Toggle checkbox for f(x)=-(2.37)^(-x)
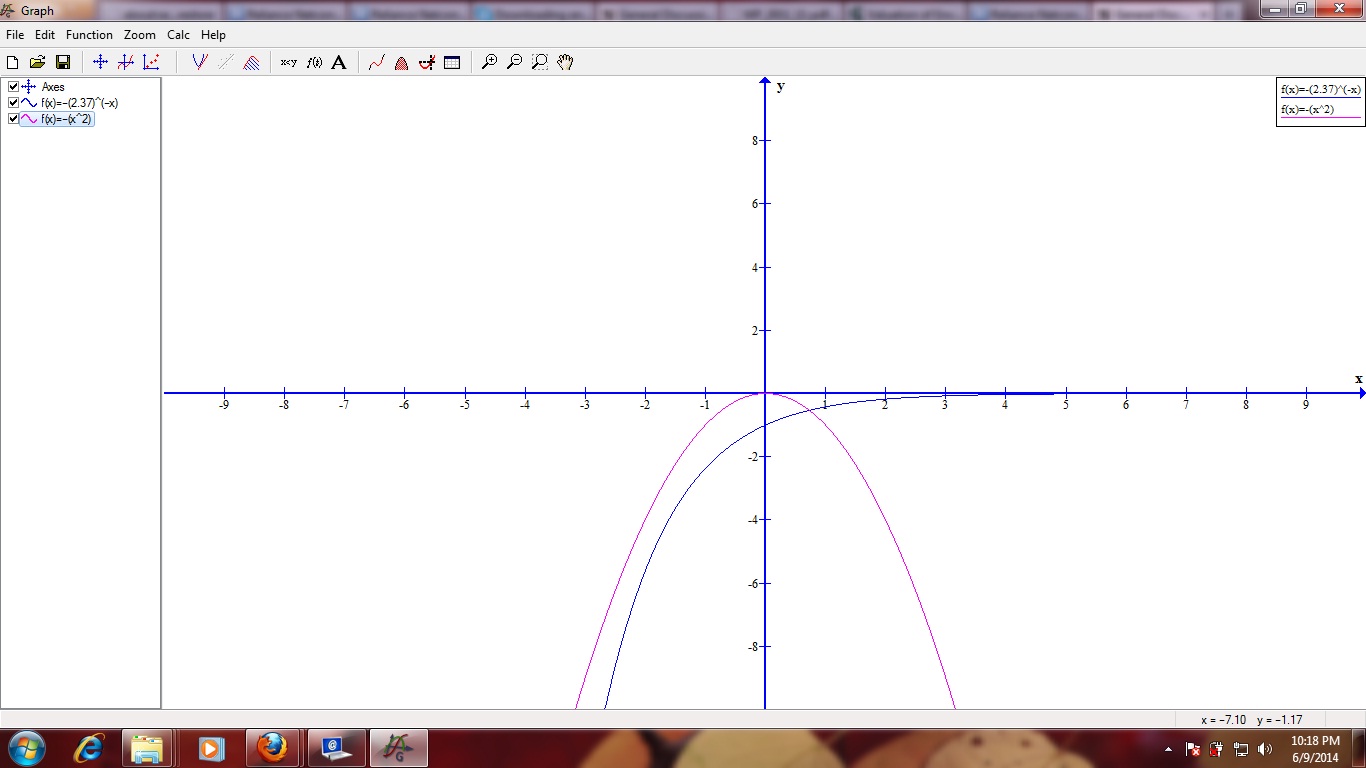1366x768 pixels. [13, 103]
